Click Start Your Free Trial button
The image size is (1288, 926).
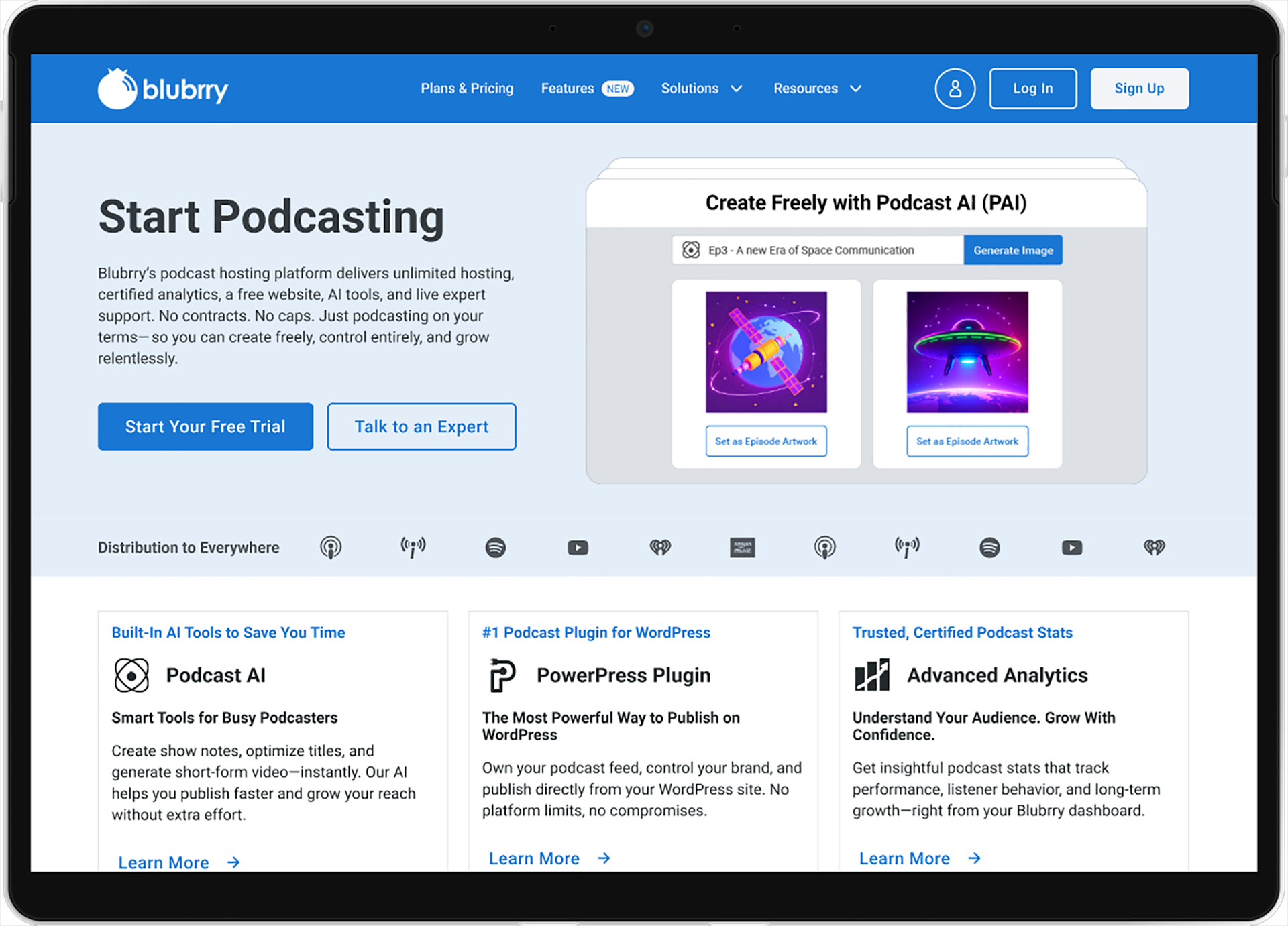[205, 426]
